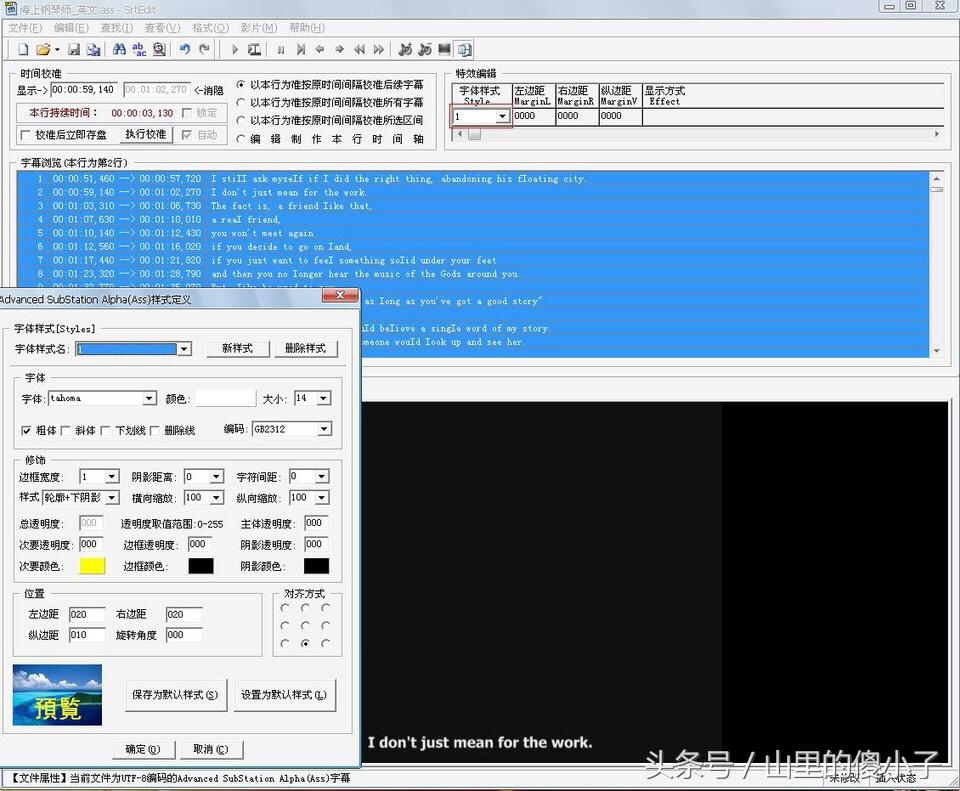Click the pause icon in toolbar
960x791 pixels.
281,49
